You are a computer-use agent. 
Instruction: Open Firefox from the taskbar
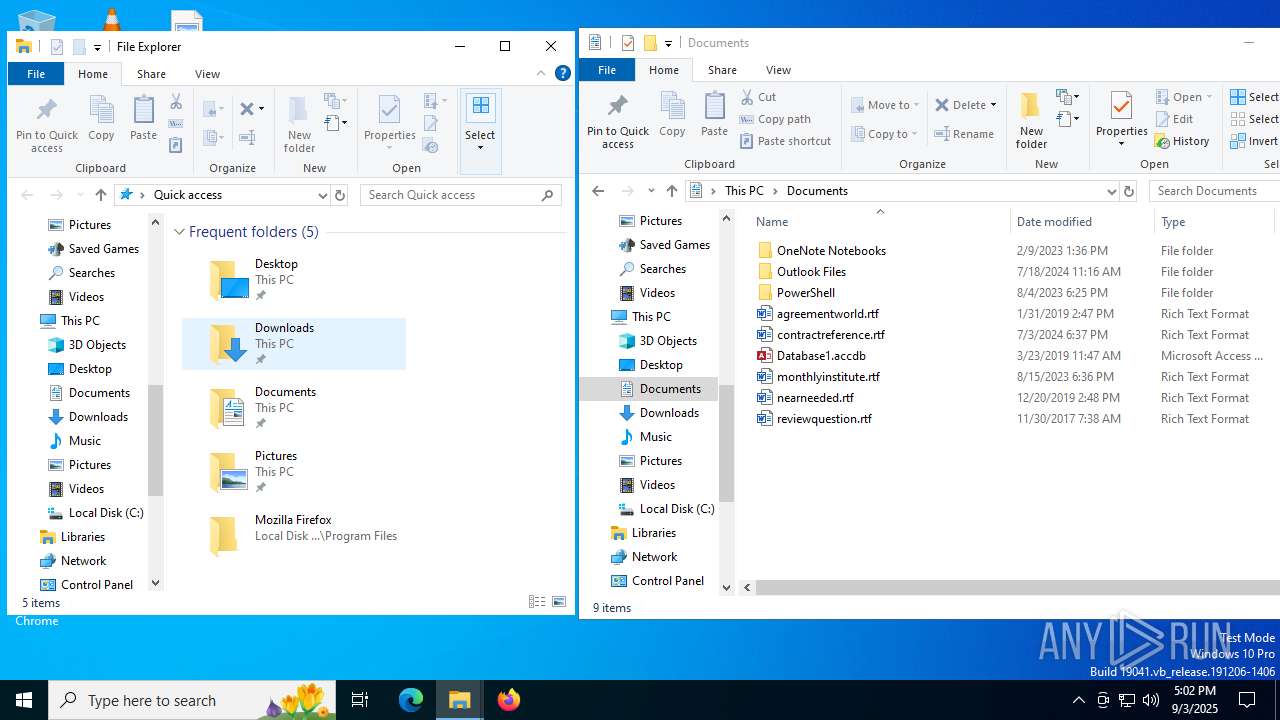[509, 700]
